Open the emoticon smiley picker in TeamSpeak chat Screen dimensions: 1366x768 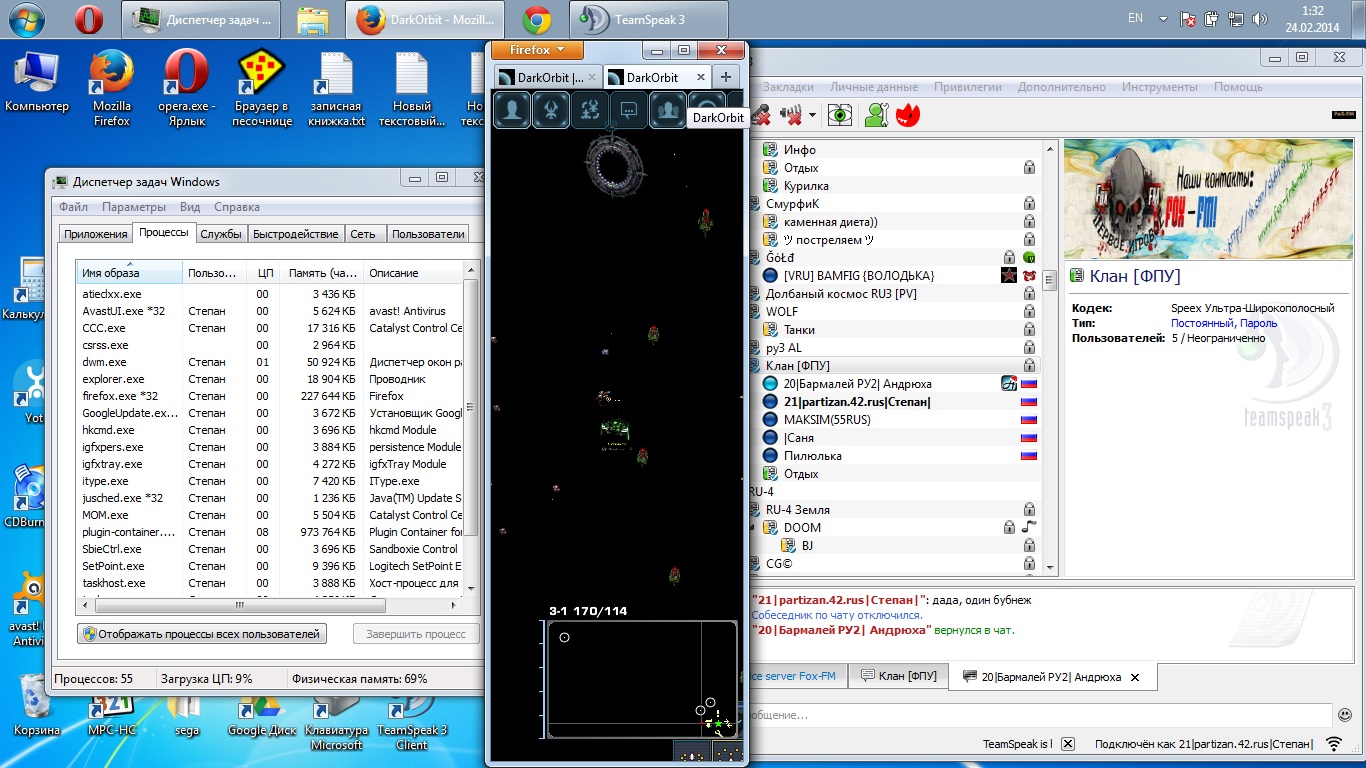1346,715
